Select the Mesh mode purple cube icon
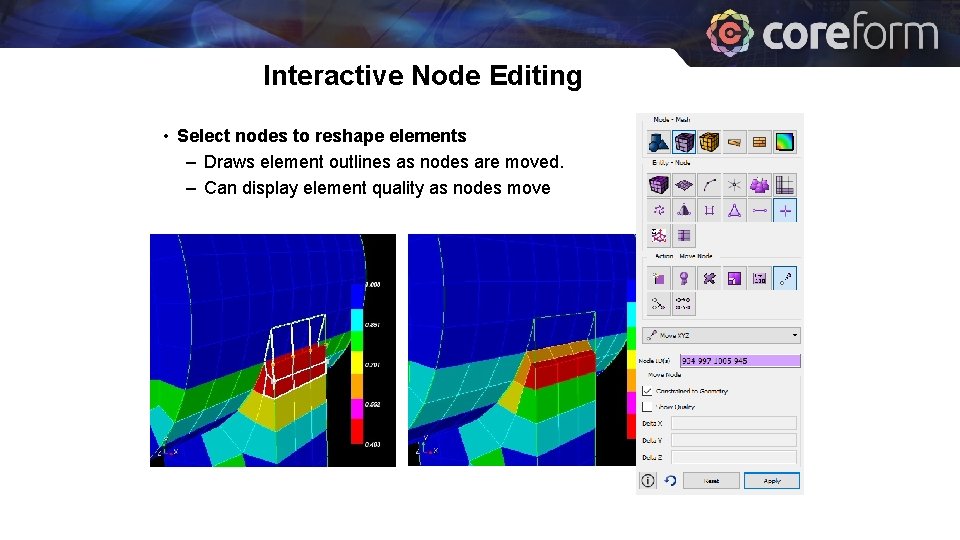The height and width of the screenshot is (540, 960). (x=683, y=142)
